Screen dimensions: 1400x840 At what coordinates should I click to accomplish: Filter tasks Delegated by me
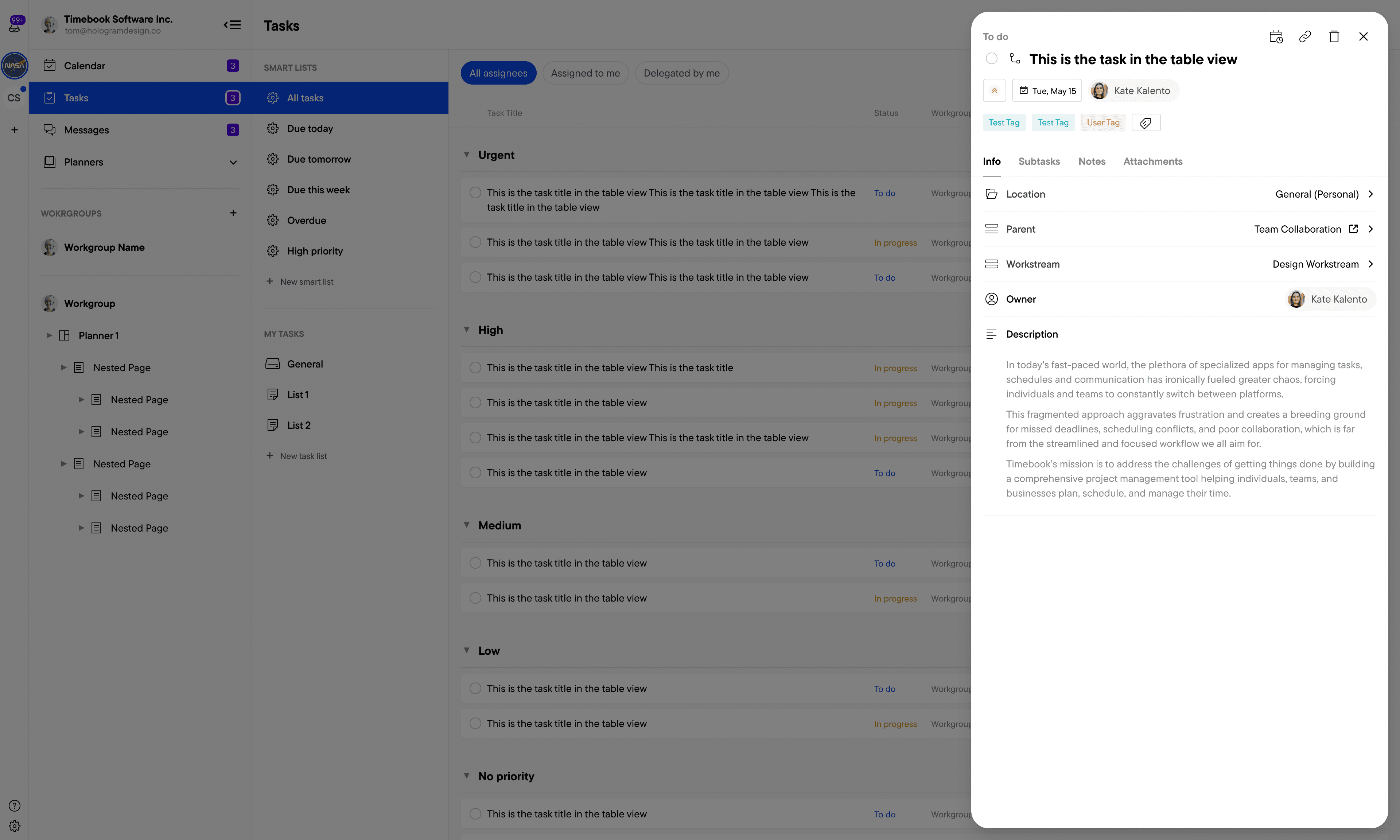(x=681, y=73)
